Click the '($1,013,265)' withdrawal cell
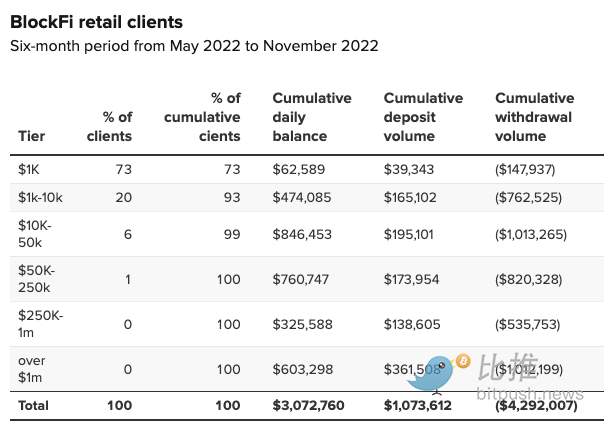Screen dimensions: 604x421 (531, 235)
